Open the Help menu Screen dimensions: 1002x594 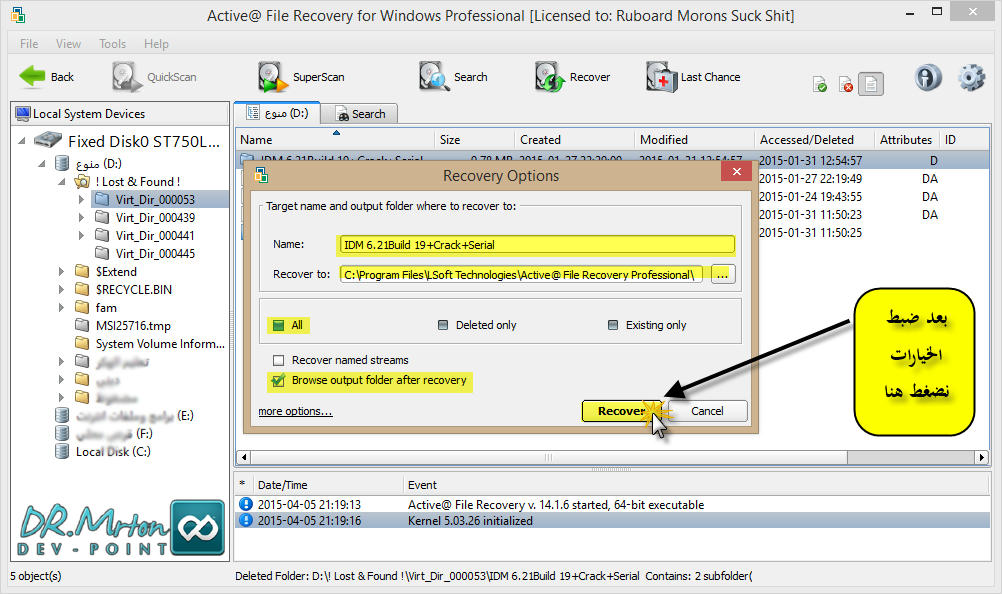[x=156, y=43]
